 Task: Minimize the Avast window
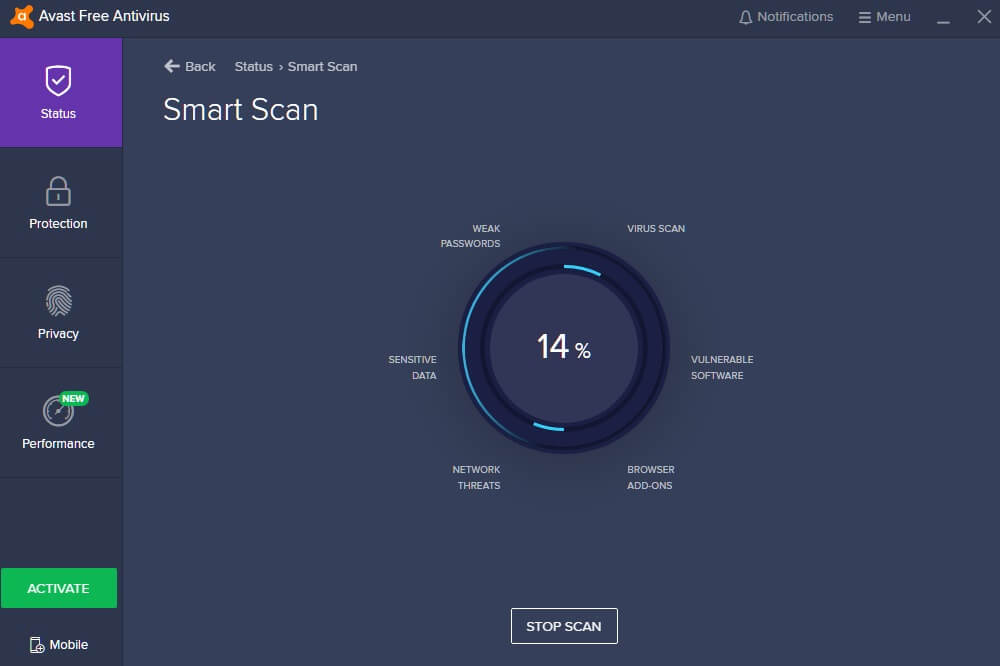(x=943, y=18)
